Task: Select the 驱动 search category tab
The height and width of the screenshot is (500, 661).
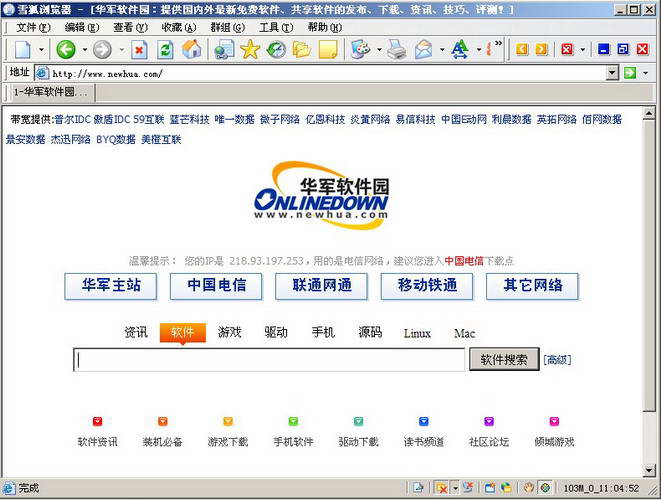Action: point(276,333)
